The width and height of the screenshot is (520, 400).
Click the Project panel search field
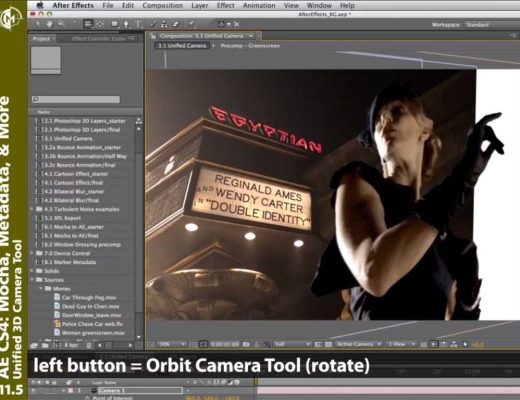[76, 99]
